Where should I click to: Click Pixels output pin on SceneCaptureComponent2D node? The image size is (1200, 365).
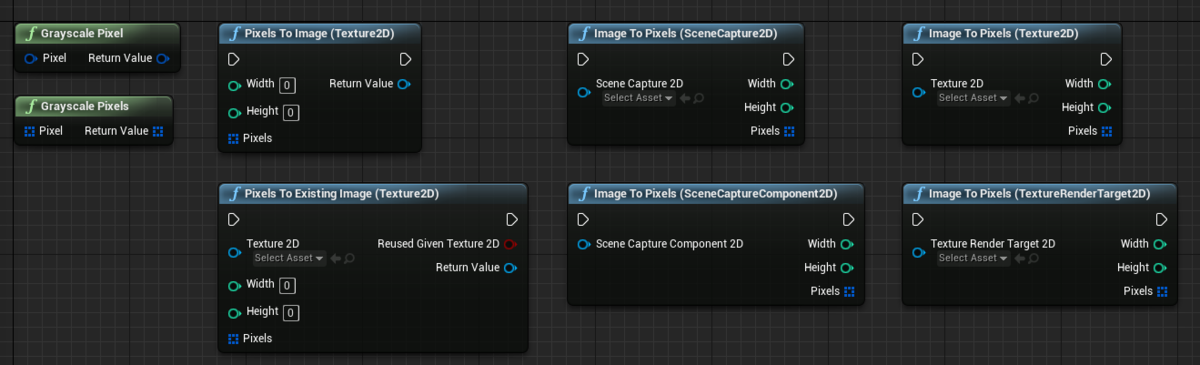[x=849, y=291]
